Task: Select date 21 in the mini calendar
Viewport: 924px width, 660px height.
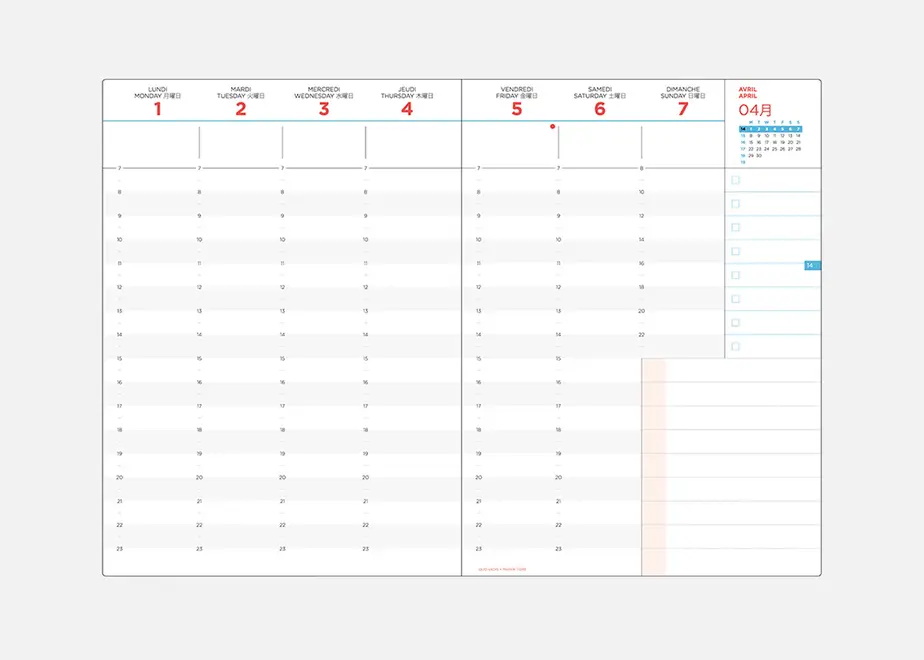Action: coord(798,142)
